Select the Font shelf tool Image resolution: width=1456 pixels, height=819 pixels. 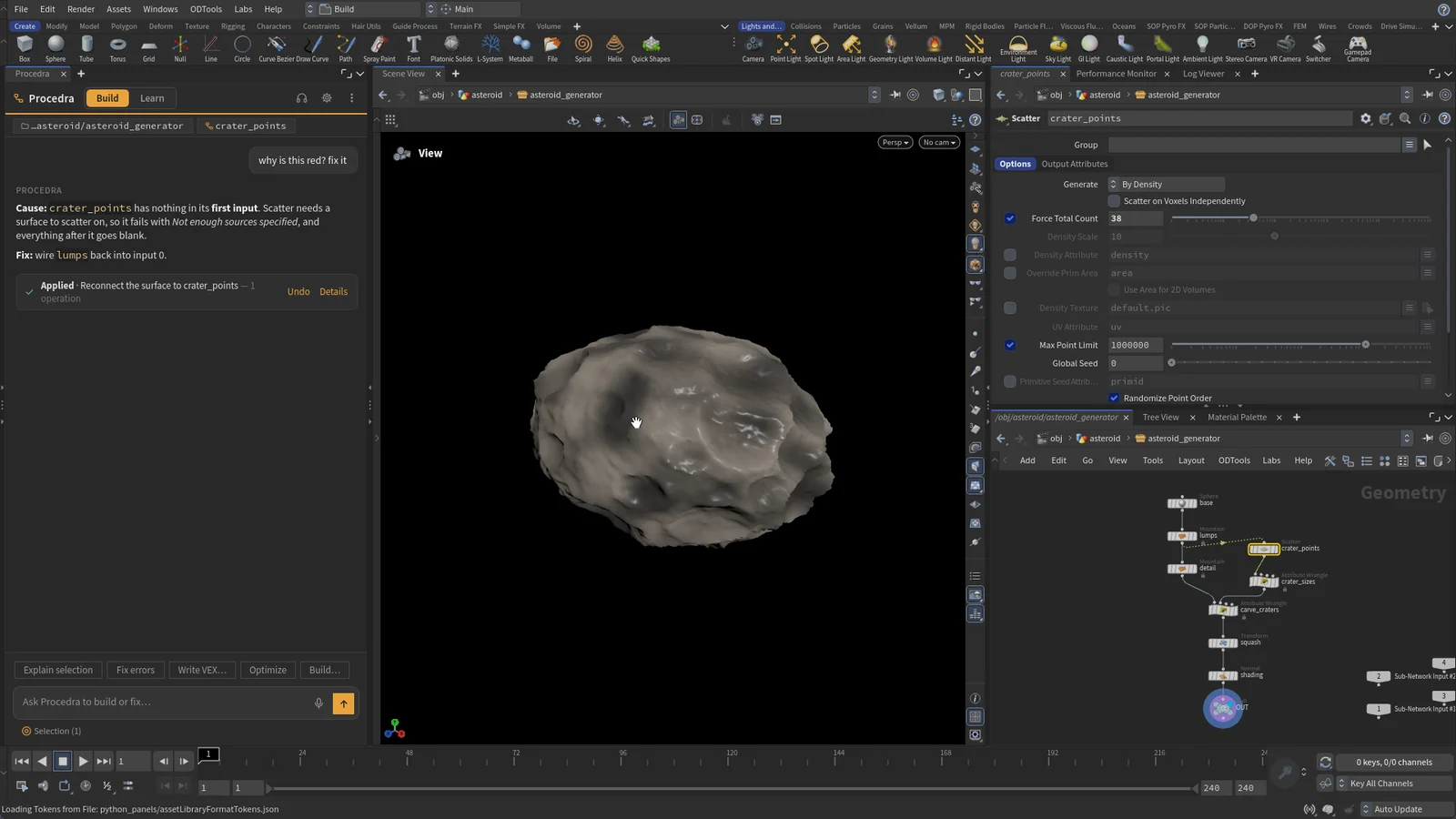[x=413, y=48]
